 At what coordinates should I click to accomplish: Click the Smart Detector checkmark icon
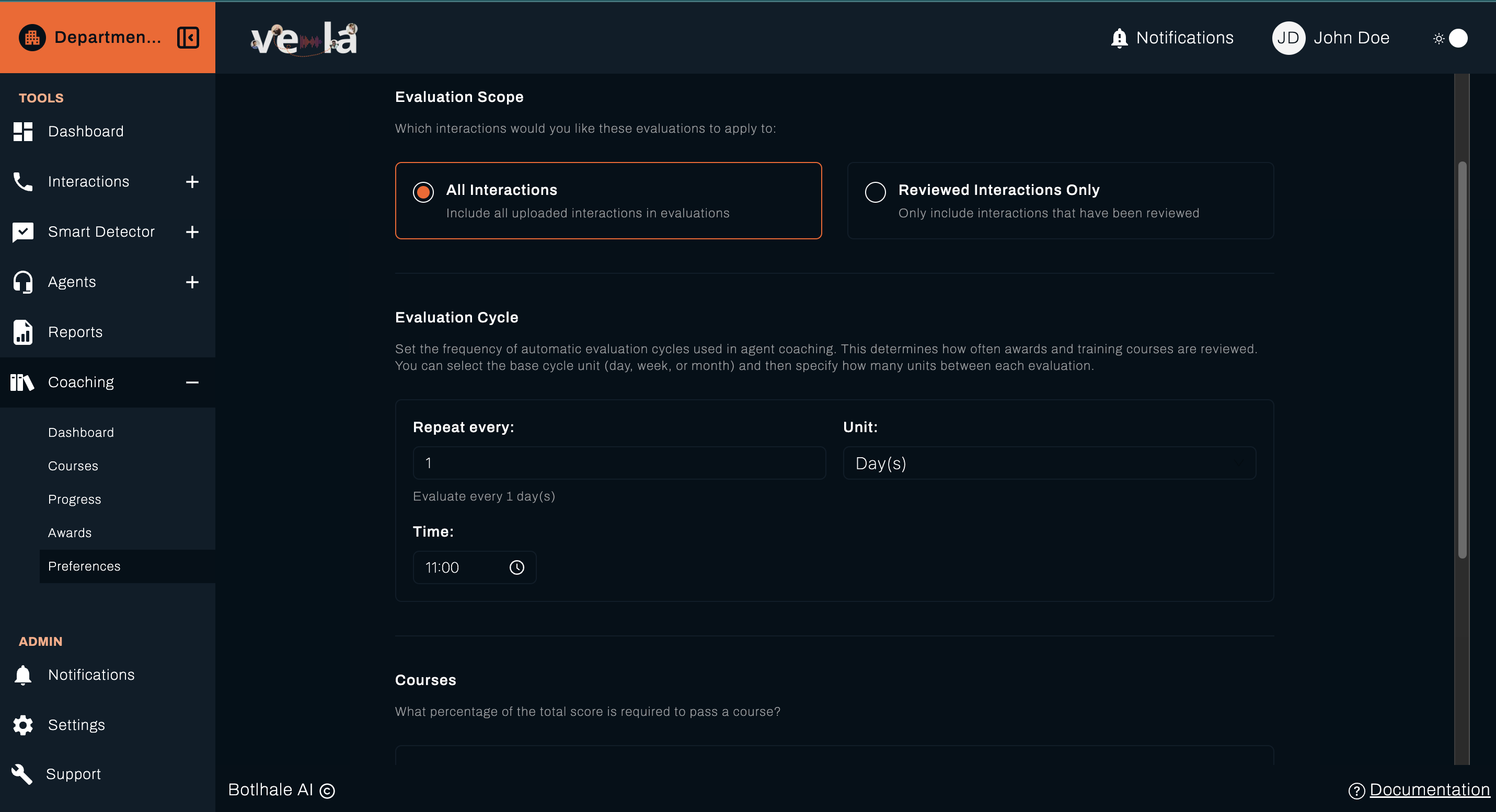coord(22,231)
